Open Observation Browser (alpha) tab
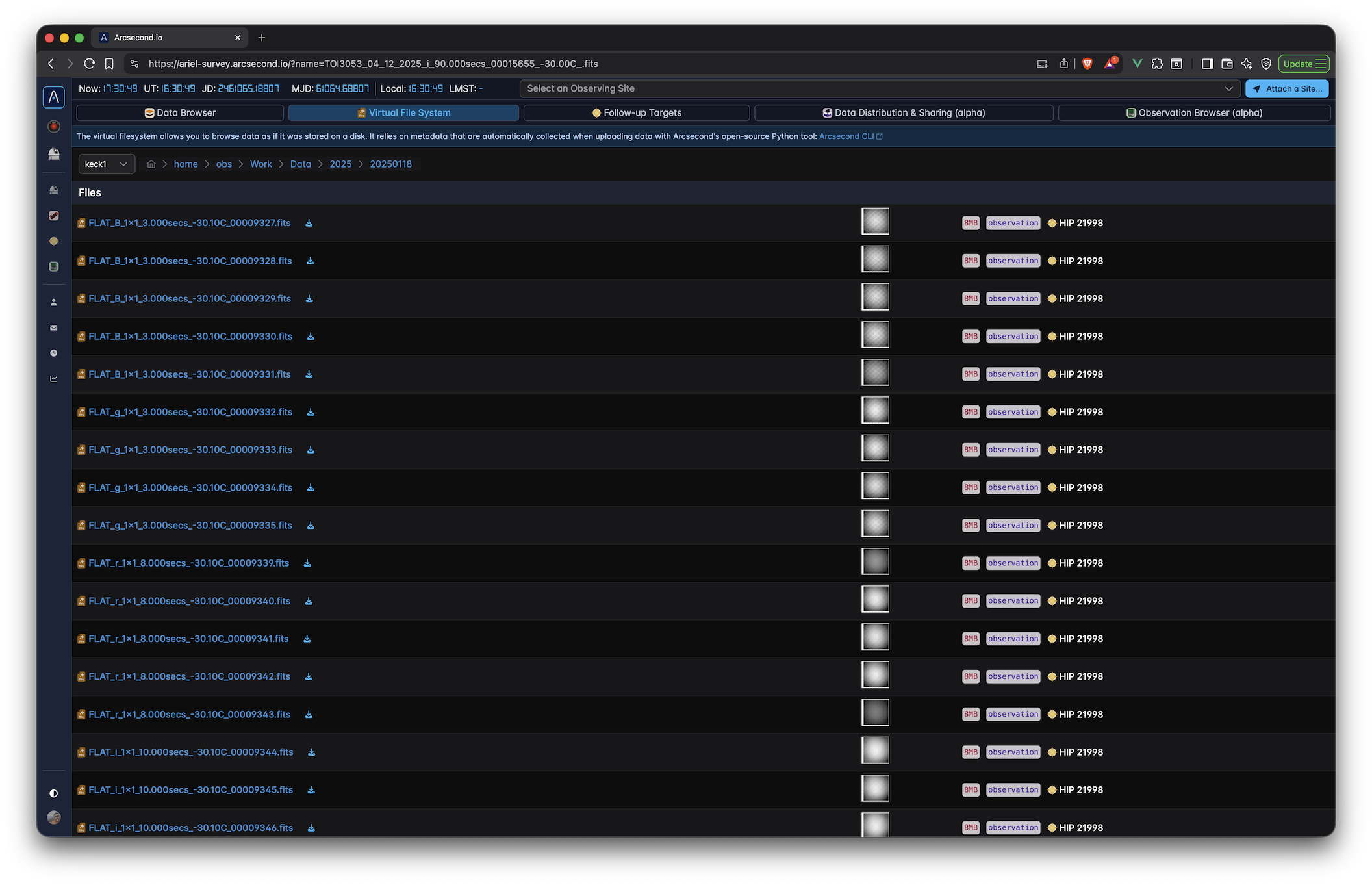Image resolution: width=1372 pixels, height=885 pixels. coord(1194,113)
